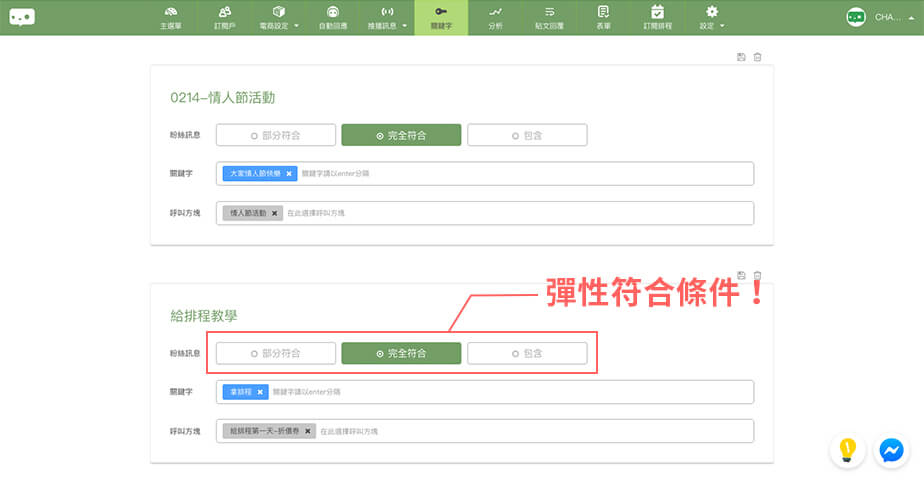The image size is (924, 482).
Task: Delete the 給排程教學 rule with trash icon
Action: coord(757,275)
